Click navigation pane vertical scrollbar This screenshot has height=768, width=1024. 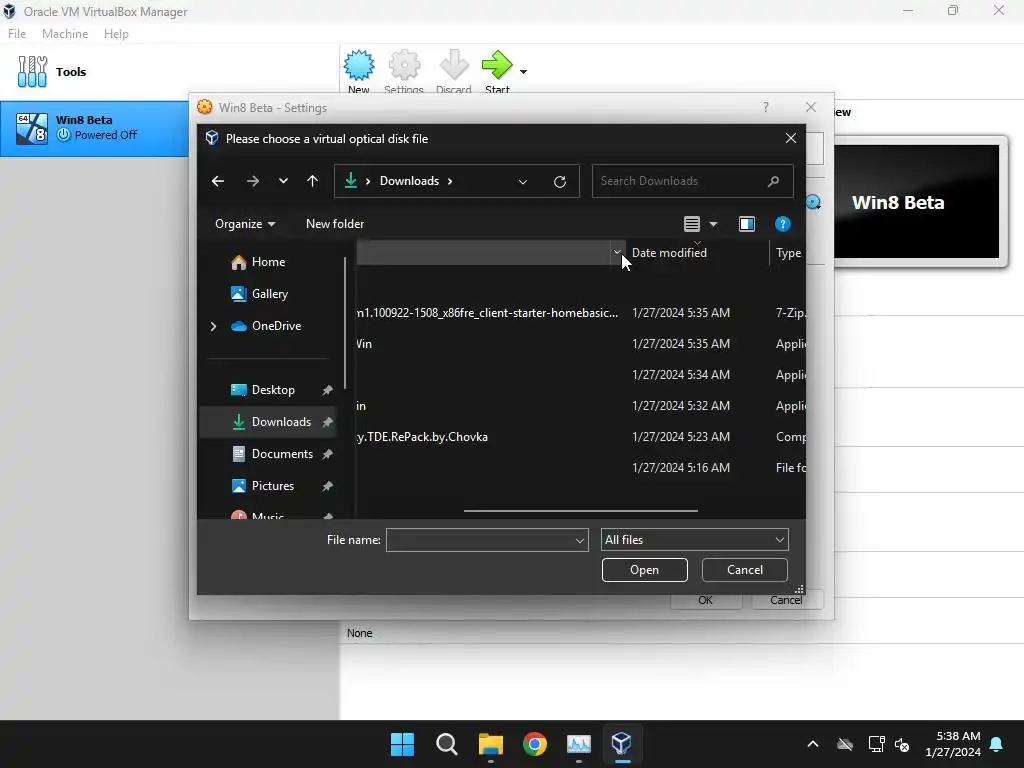pyautogui.click(x=345, y=323)
